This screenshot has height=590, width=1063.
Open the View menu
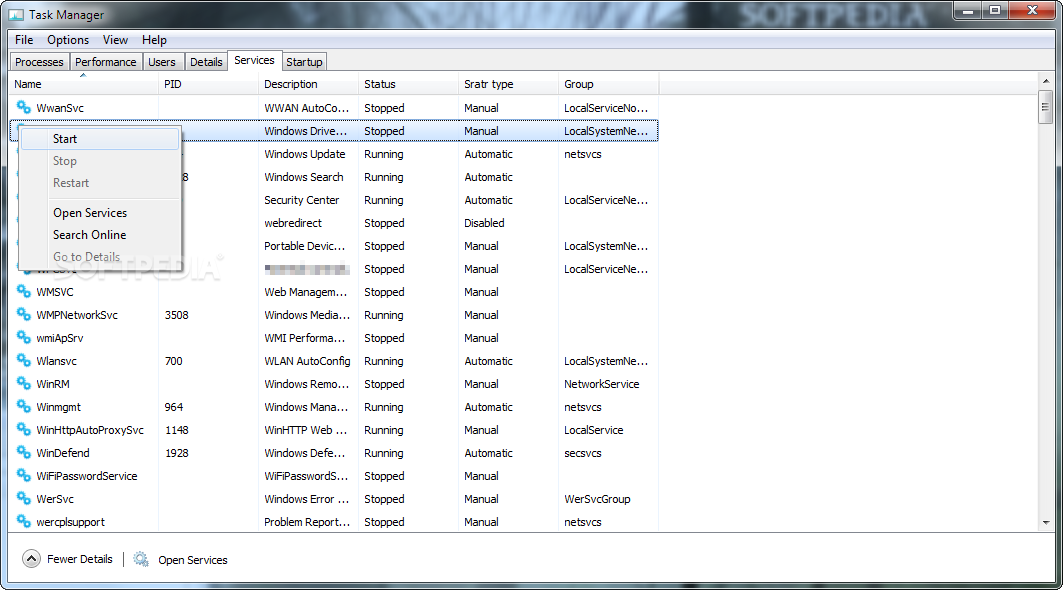point(115,40)
